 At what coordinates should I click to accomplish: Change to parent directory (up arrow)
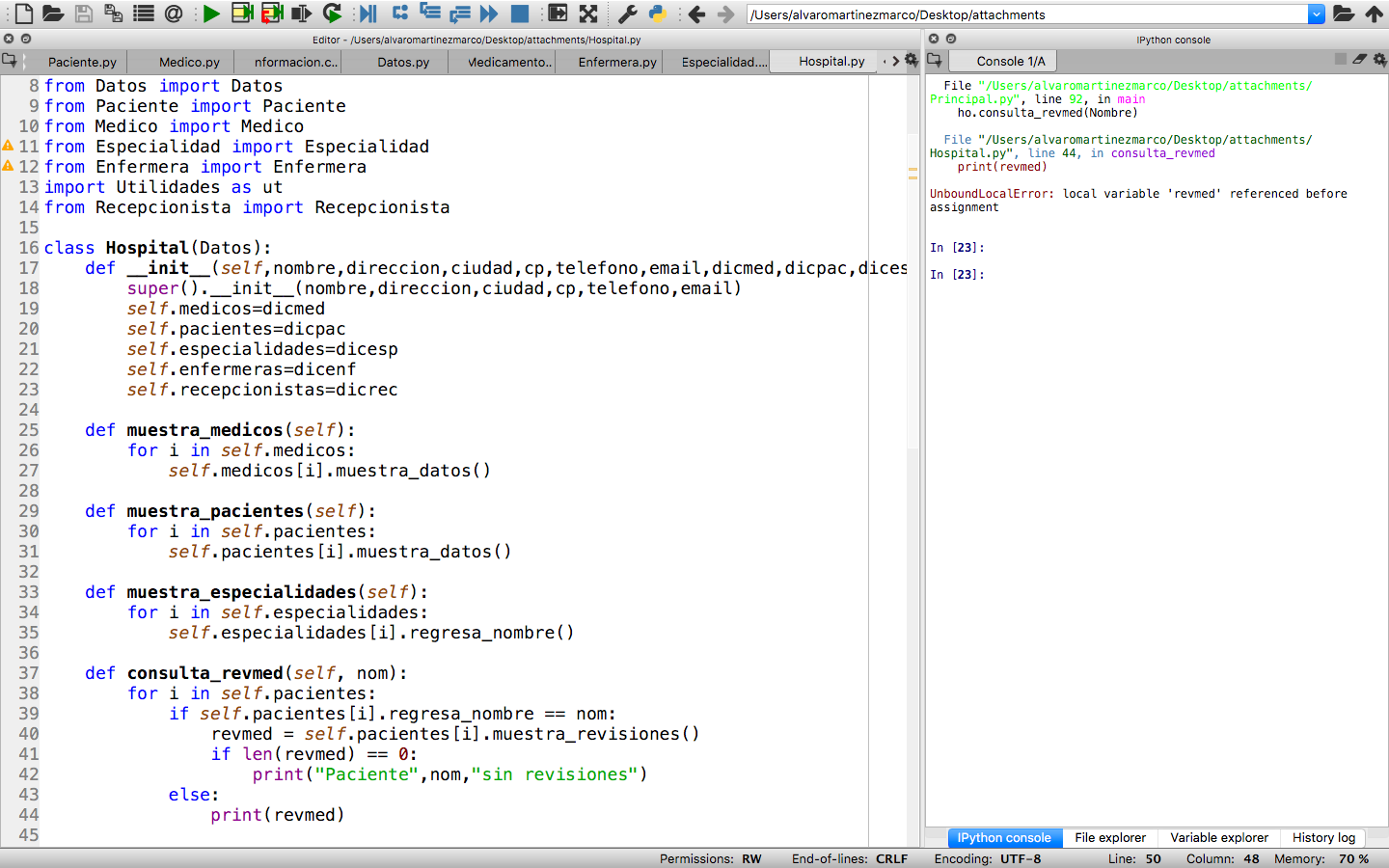pos(1375,14)
